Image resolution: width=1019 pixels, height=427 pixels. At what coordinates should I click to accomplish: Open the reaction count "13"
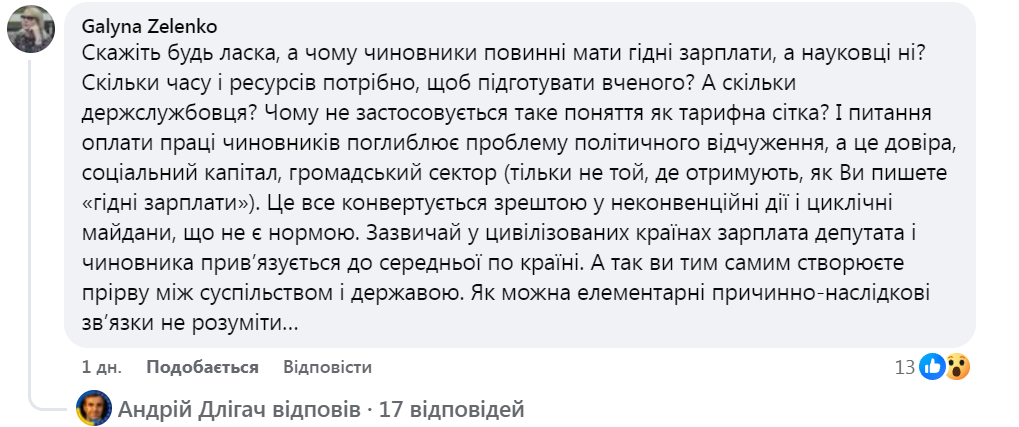[x=905, y=367]
